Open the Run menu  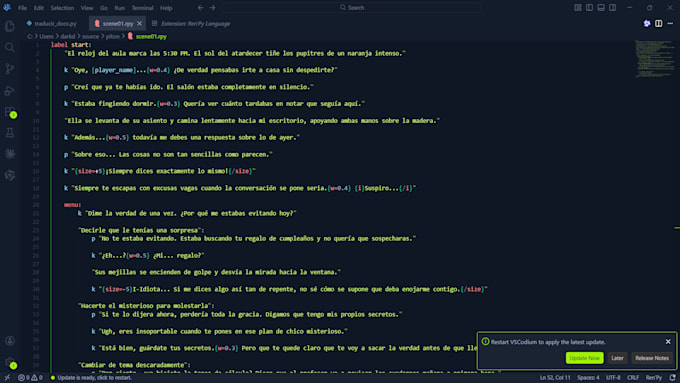[x=120, y=8]
